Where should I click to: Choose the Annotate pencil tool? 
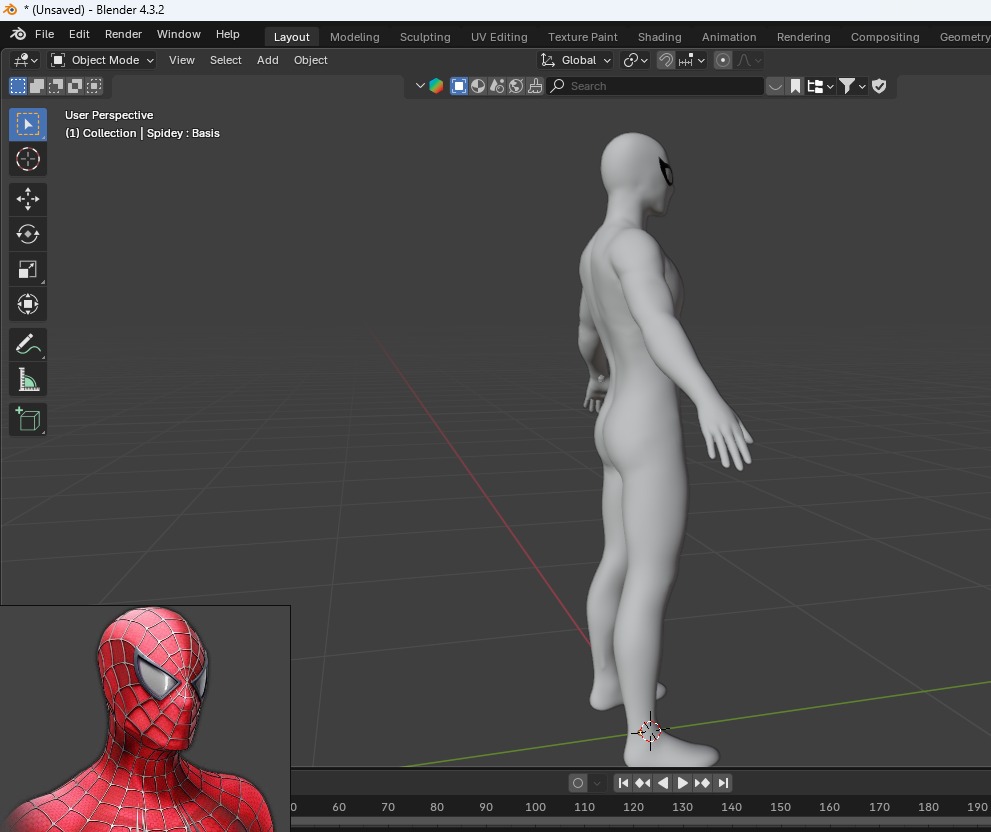click(27, 345)
